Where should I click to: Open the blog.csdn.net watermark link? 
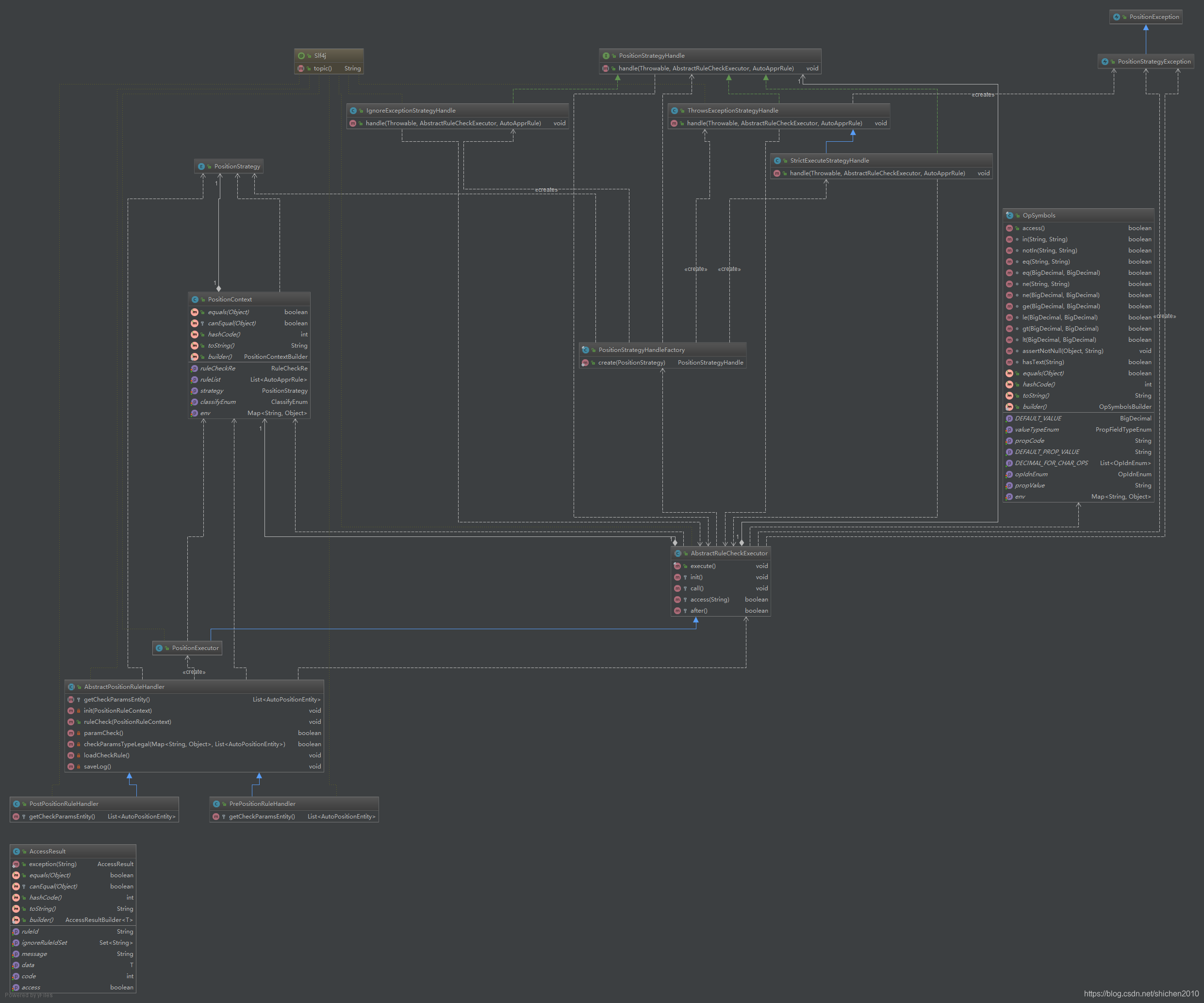tap(1140, 993)
